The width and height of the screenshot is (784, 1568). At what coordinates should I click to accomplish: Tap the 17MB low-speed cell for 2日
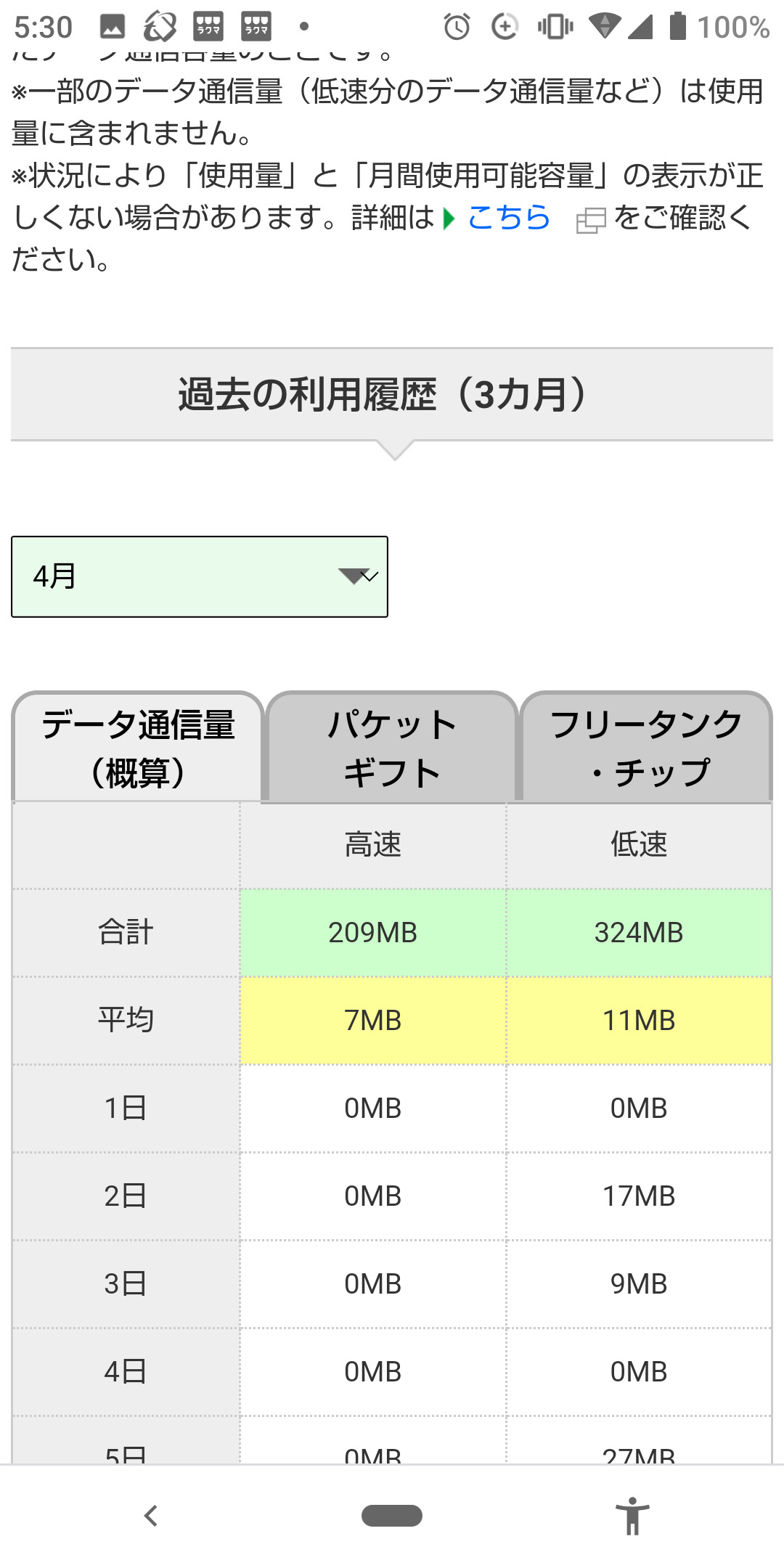coord(639,1196)
